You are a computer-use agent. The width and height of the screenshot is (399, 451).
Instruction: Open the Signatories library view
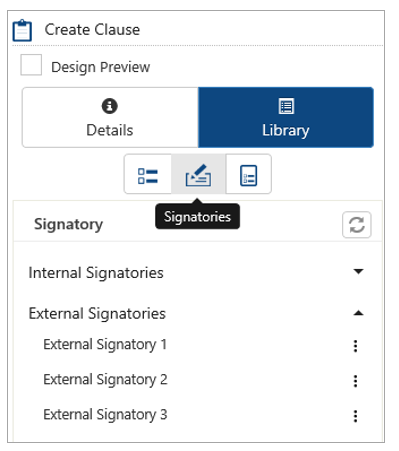click(198, 174)
